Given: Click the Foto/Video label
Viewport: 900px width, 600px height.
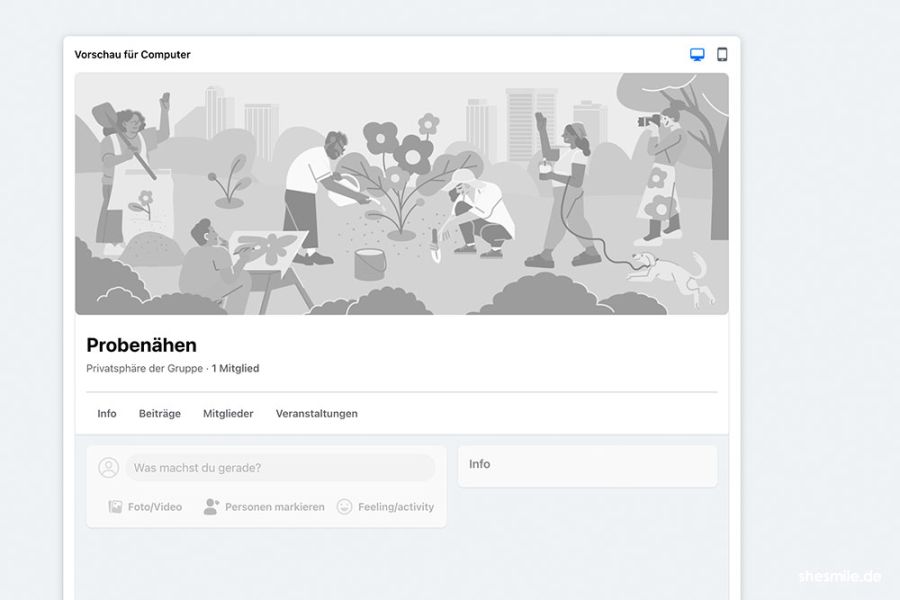Looking at the screenshot, I should click(x=155, y=507).
